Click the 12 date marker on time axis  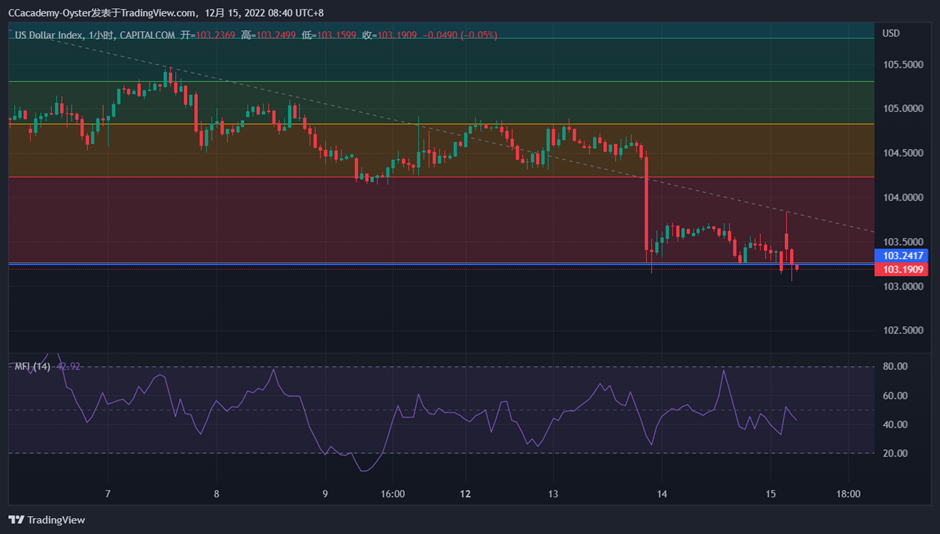click(465, 494)
